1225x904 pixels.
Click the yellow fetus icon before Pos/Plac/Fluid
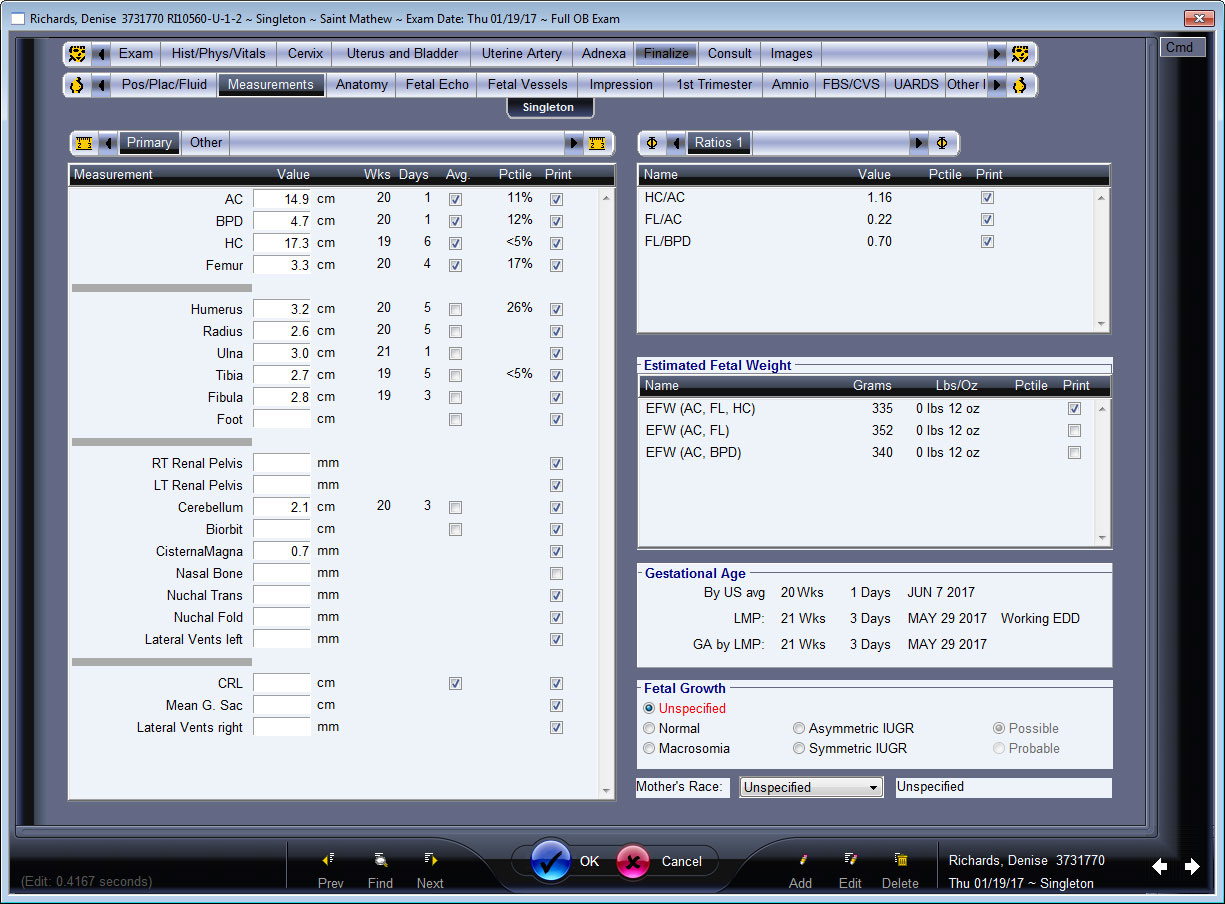coord(77,85)
